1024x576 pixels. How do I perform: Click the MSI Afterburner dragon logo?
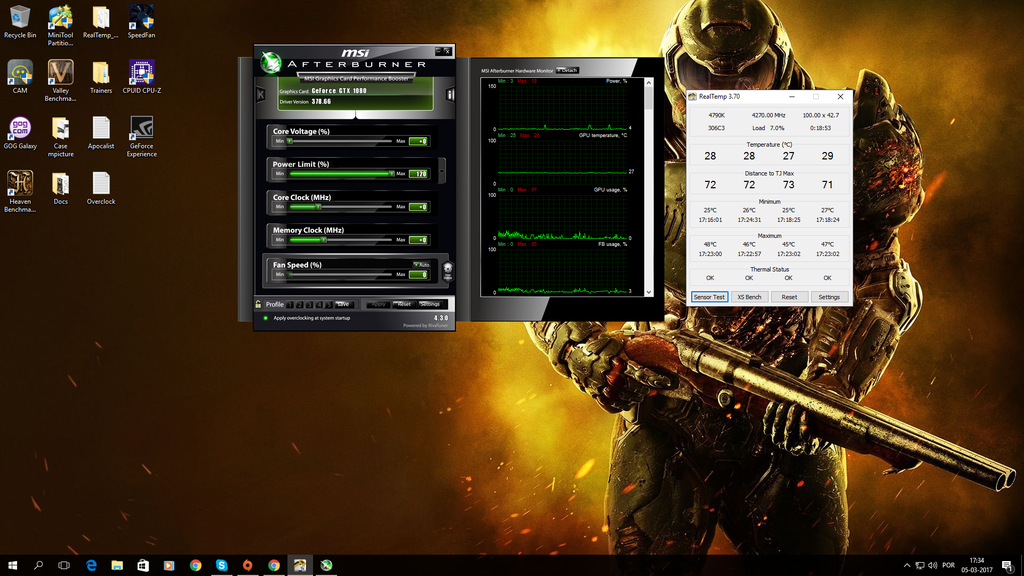tap(270, 63)
